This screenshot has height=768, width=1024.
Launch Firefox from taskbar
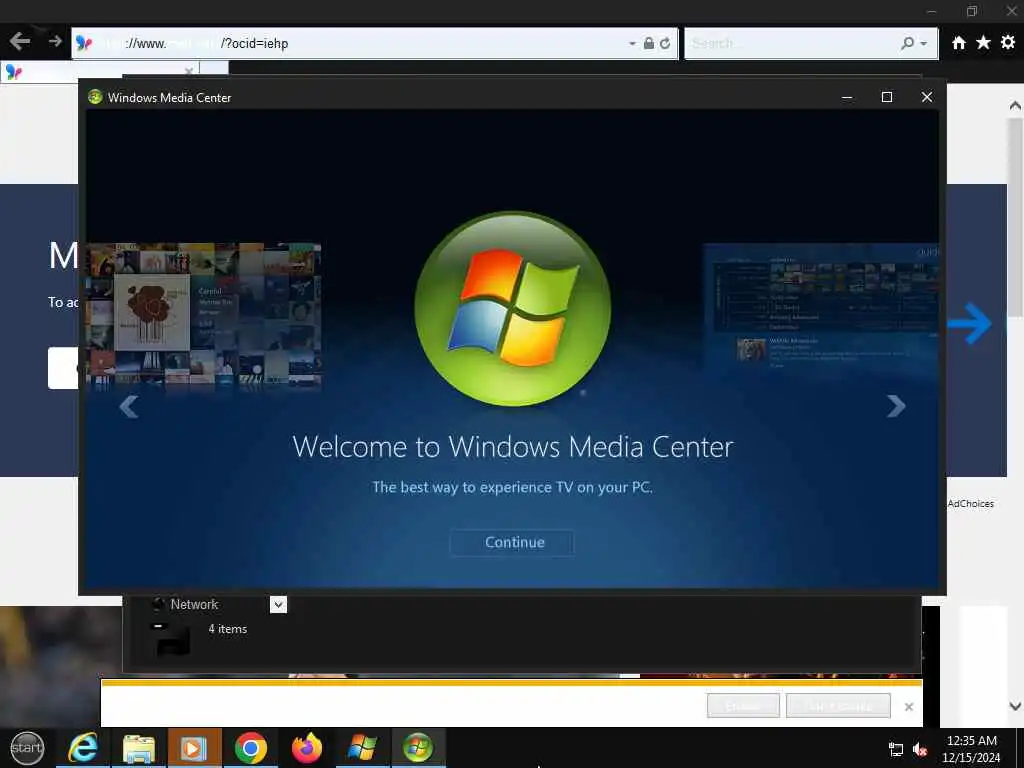(x=307, y=748)
